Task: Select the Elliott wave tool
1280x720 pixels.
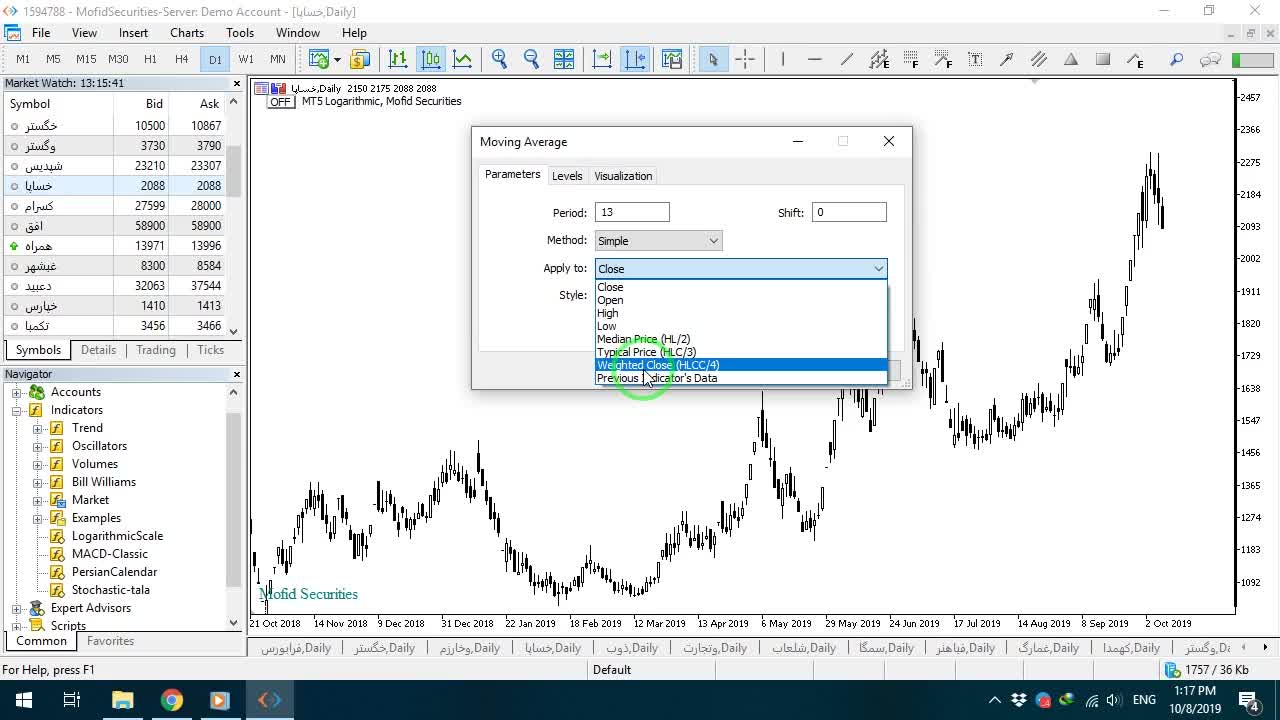Action: [x=1135, y=59]
